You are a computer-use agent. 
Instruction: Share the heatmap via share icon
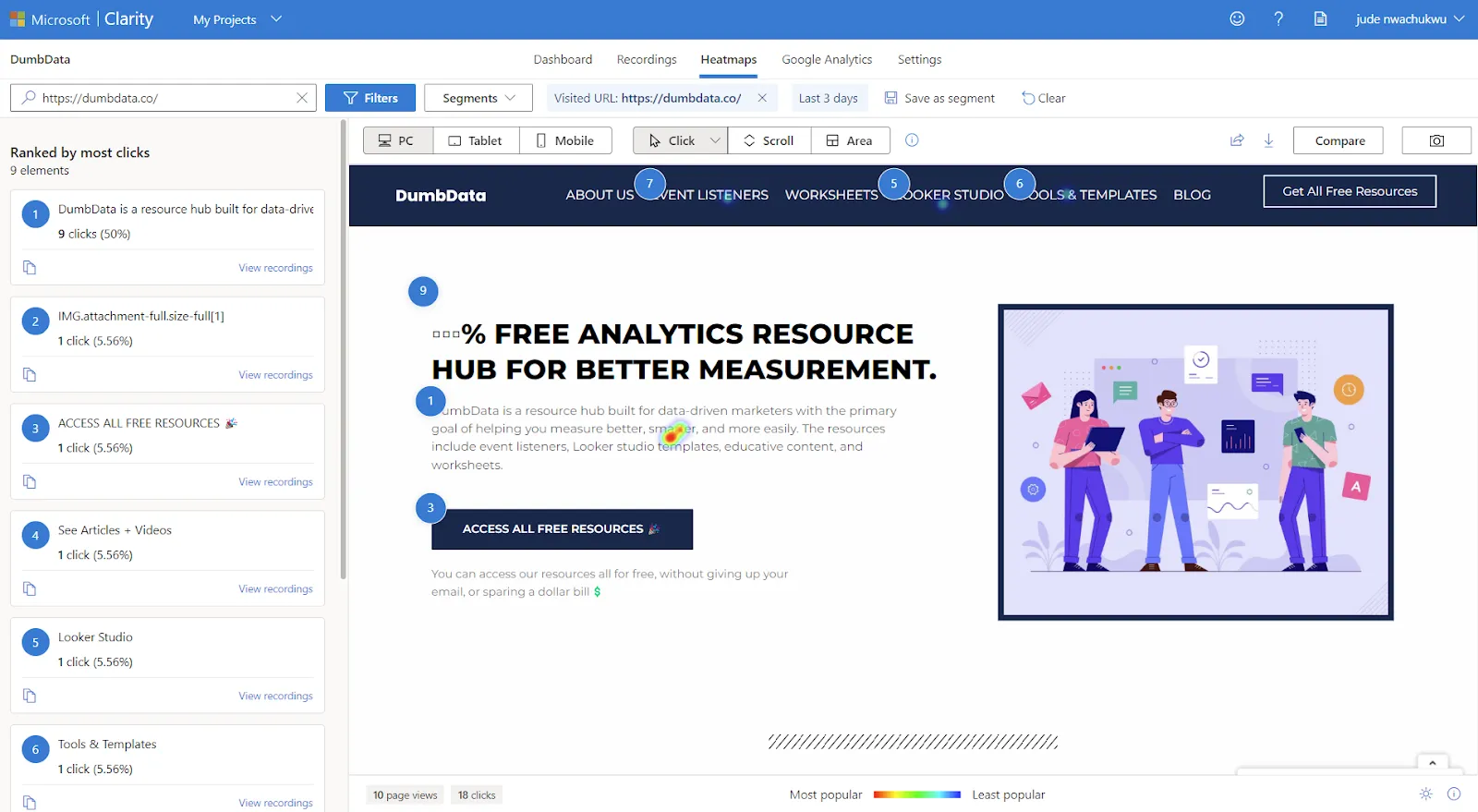pos(1237,140)
